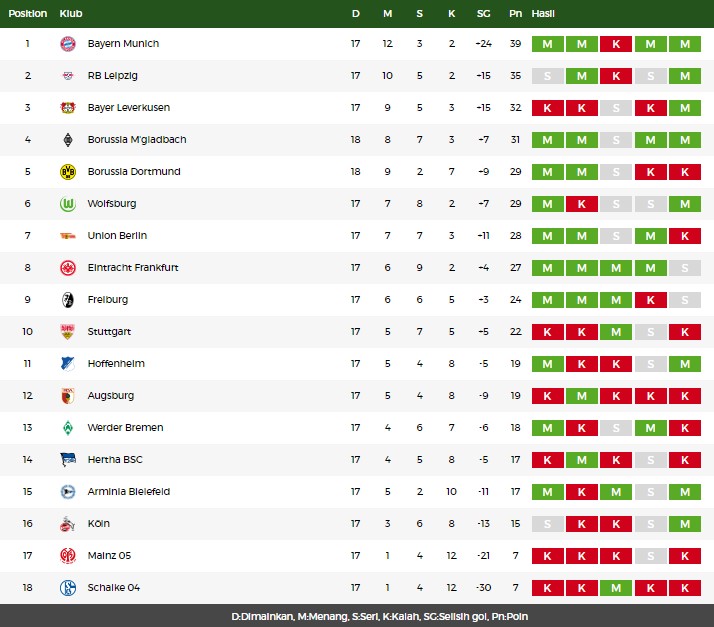Click the Klub column header
714x627 pixels.
tap(71, 14)
